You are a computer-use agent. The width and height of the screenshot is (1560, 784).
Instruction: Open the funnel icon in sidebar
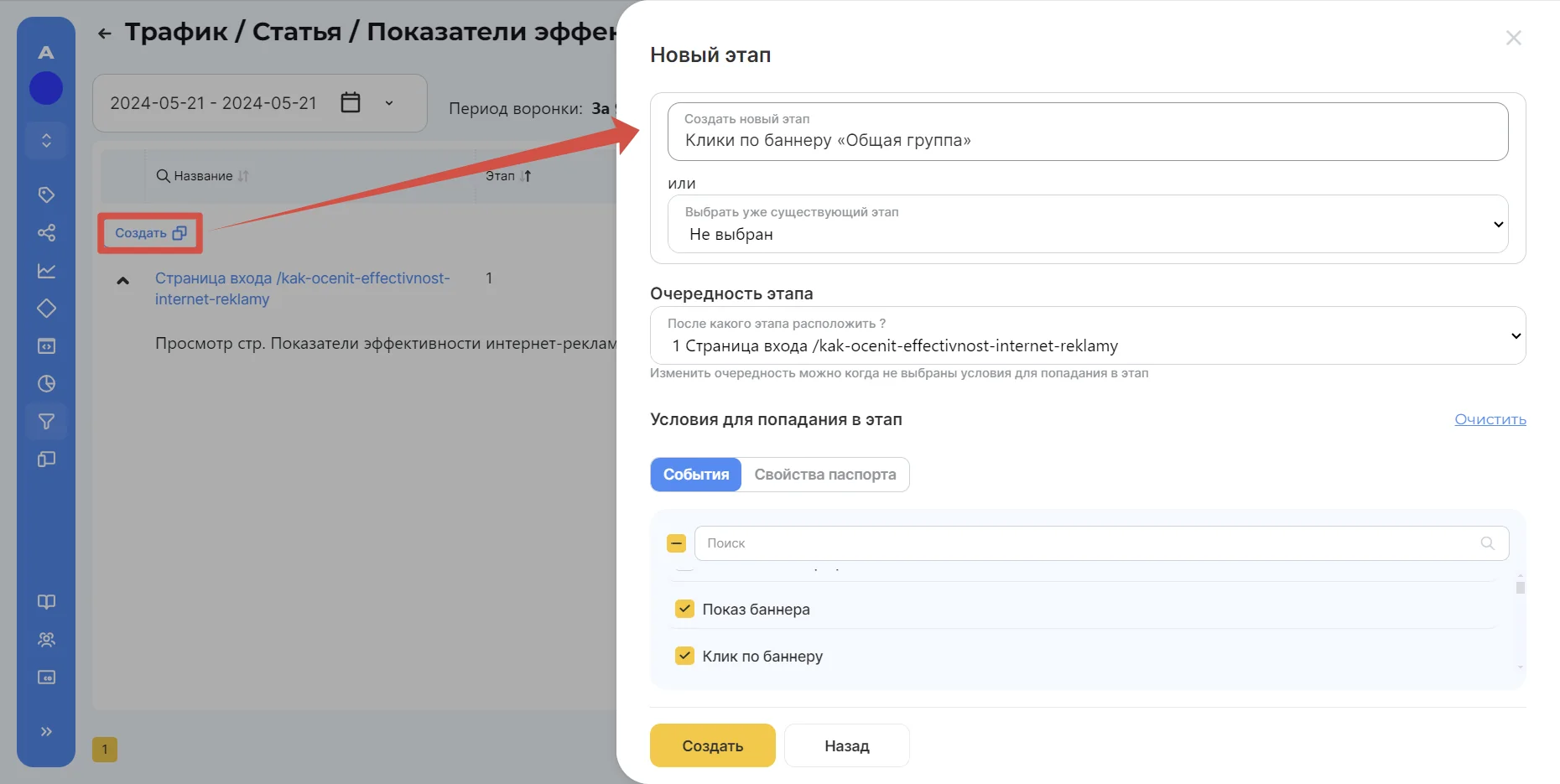tap(46, 421)
